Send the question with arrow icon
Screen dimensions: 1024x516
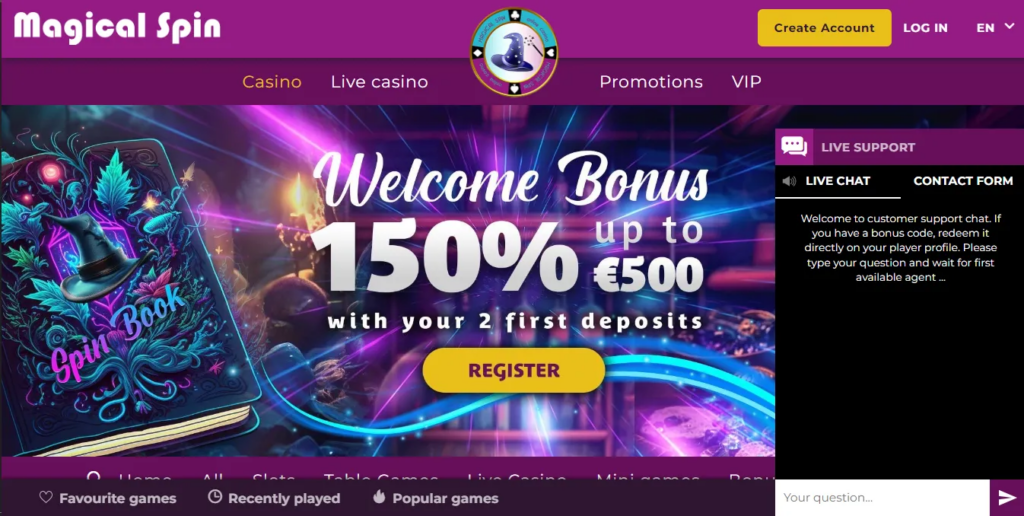click(1007, 498)
